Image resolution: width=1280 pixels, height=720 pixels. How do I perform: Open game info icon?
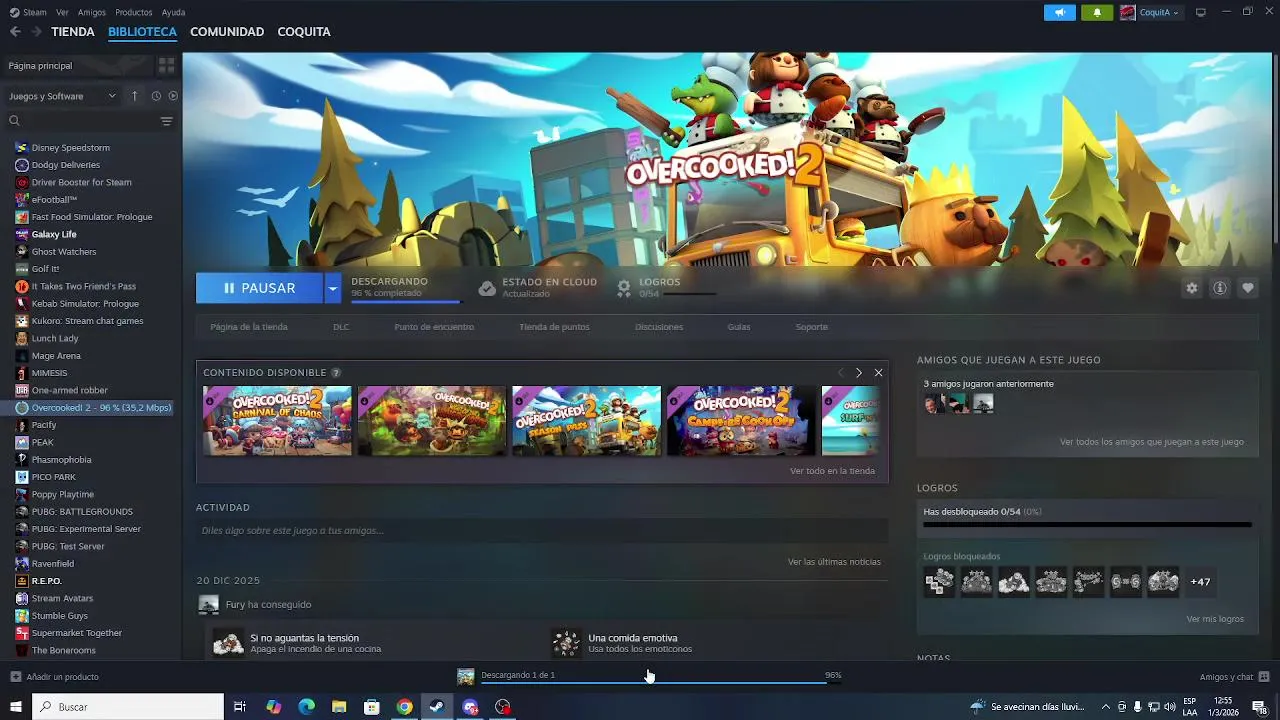pyautogui.click(x=1220, y=288)
